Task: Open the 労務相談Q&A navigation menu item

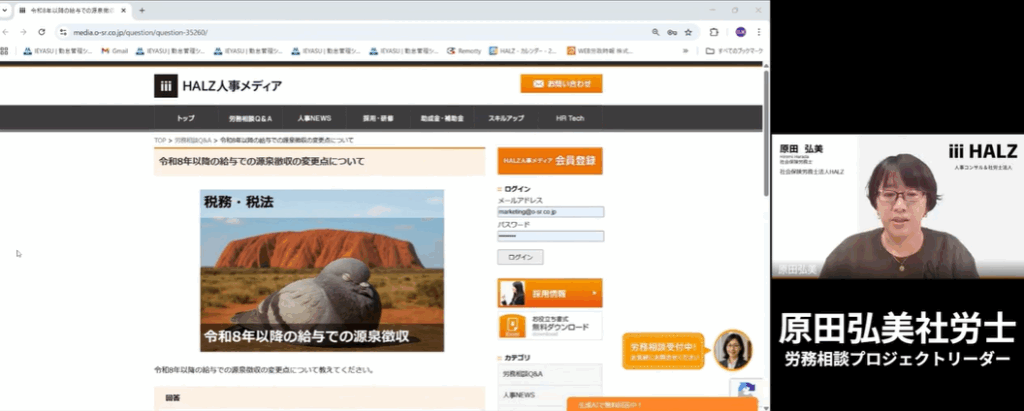Action: [249, 118]
